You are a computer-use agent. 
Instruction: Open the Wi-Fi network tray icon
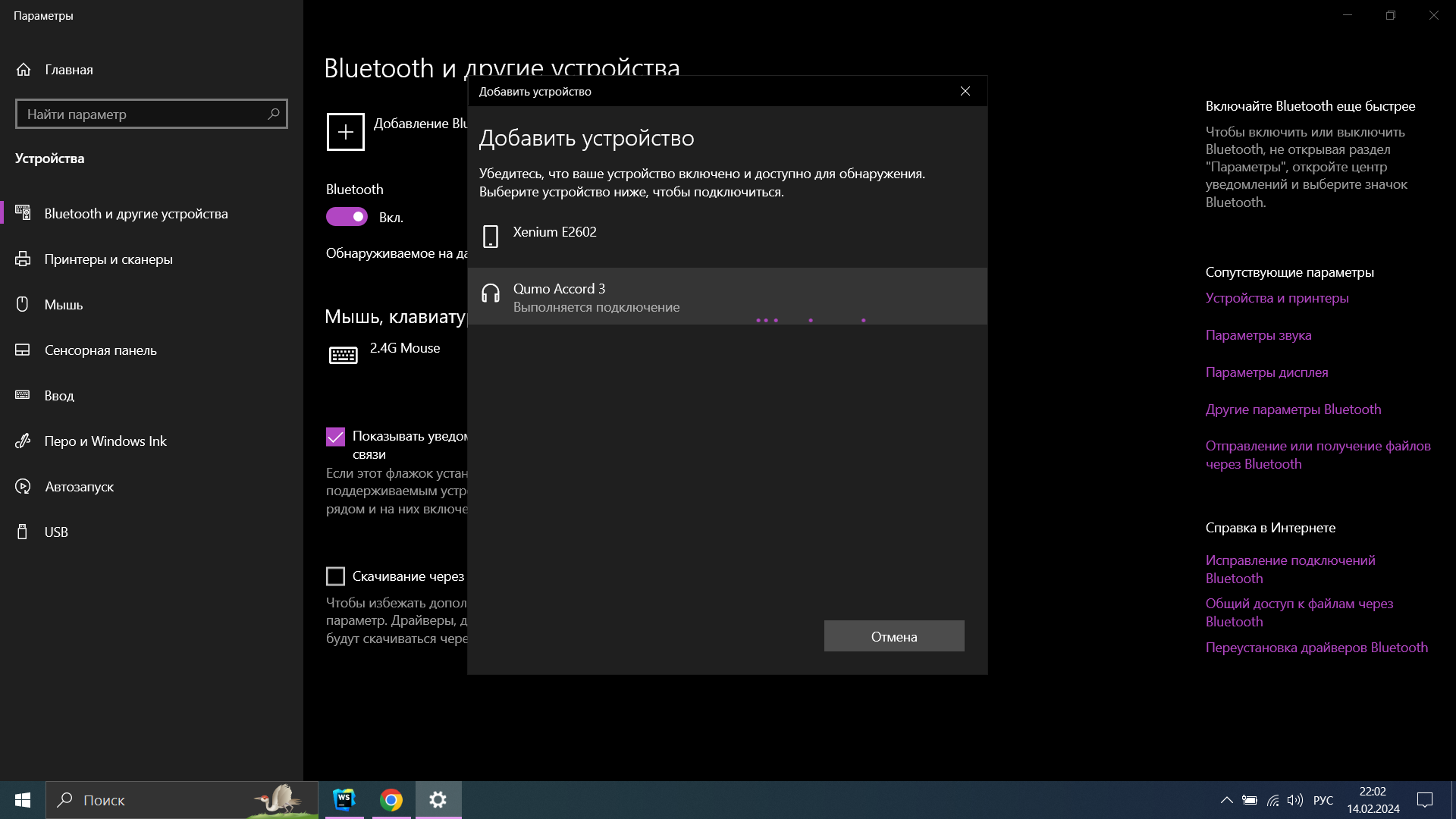(x=1273, y=800)
